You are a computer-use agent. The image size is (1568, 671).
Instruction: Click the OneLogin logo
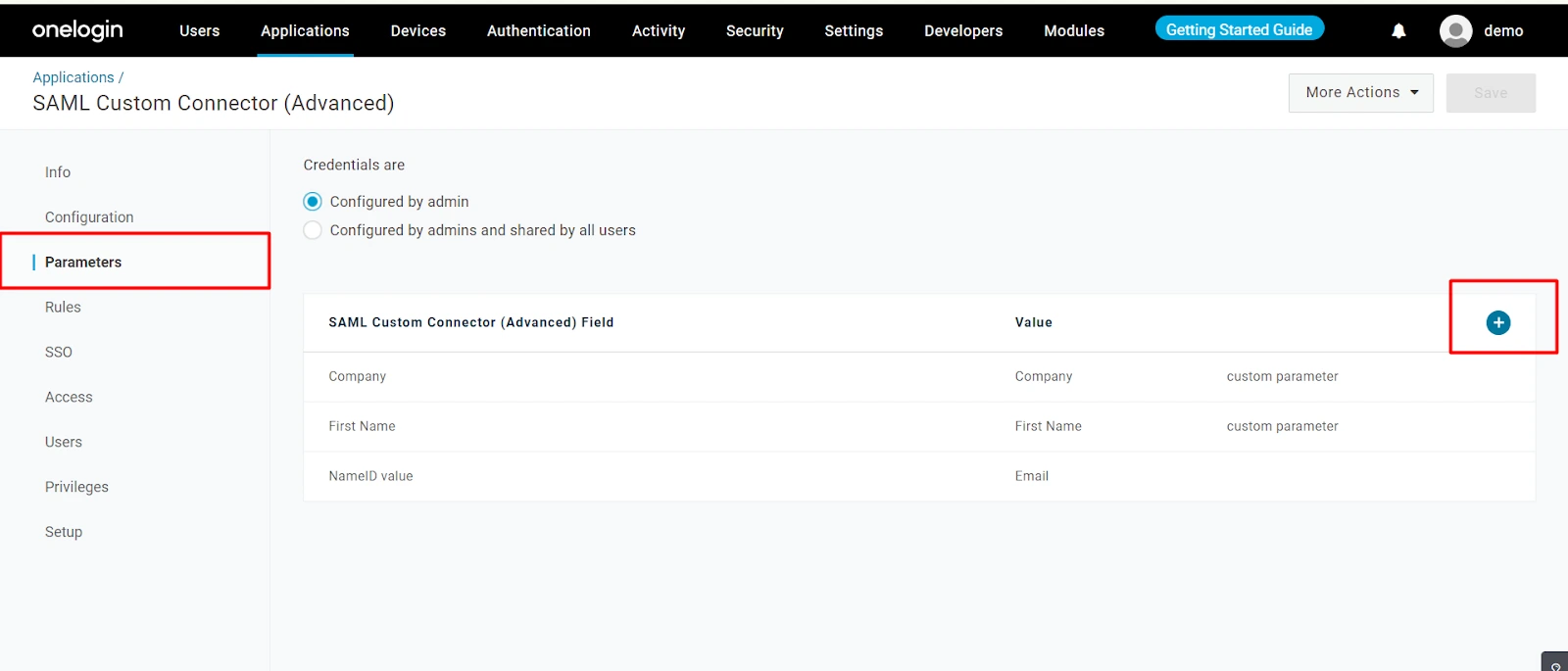[77, 30]
